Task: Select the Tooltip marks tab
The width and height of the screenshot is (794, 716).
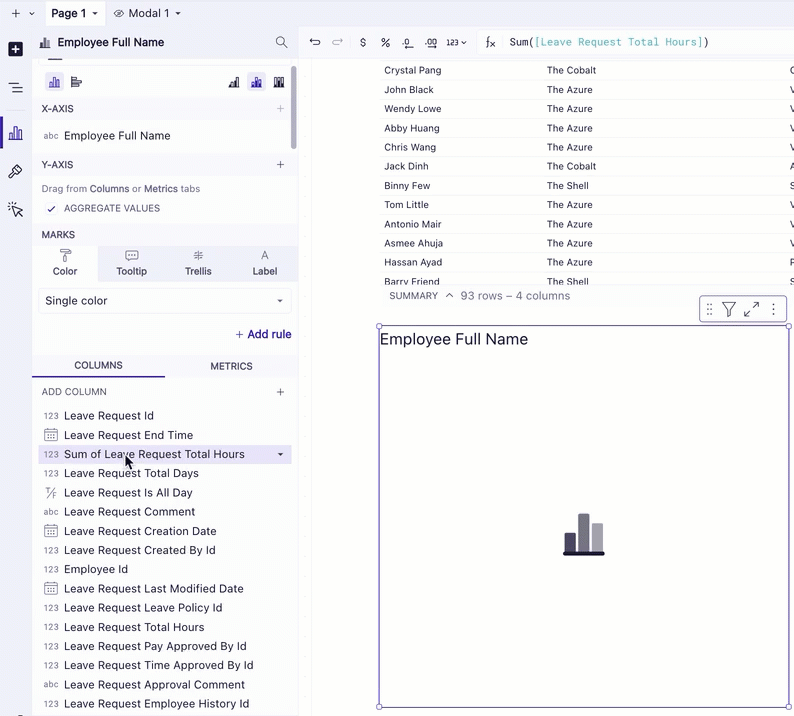Action: [x=132, y=263]
